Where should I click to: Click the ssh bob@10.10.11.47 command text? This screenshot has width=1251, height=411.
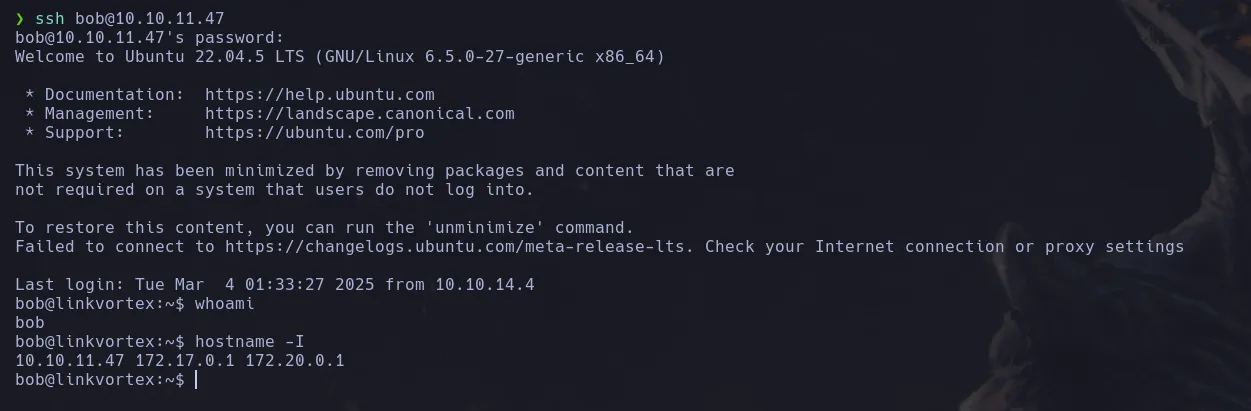tap(129, 19)
